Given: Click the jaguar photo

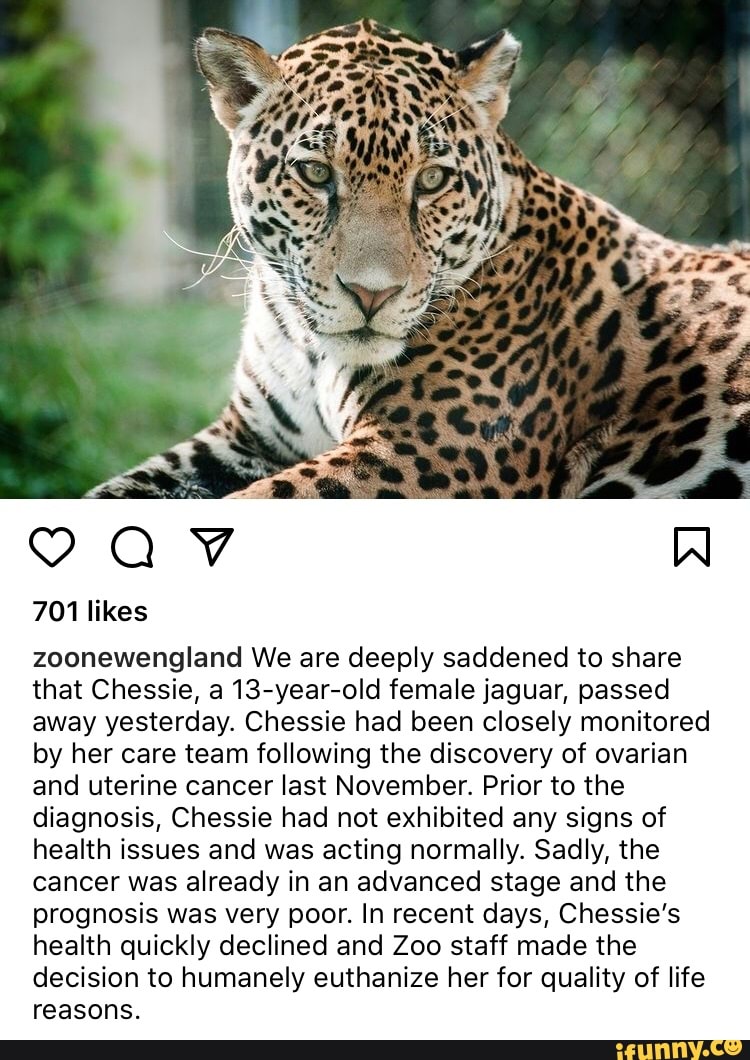Looking at the screenshot, I should coord(375,250).
